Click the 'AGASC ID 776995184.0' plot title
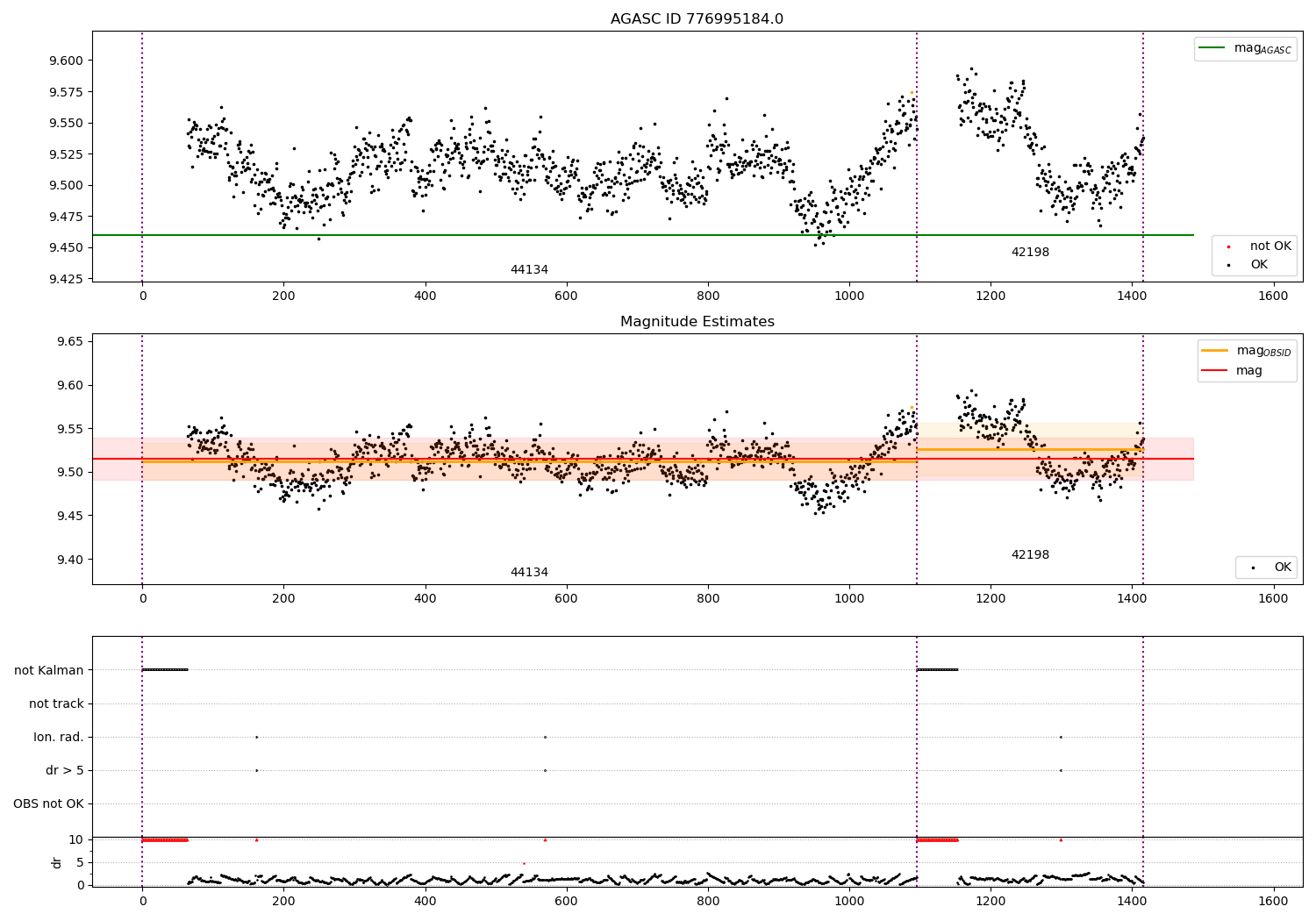 (697, 18)
